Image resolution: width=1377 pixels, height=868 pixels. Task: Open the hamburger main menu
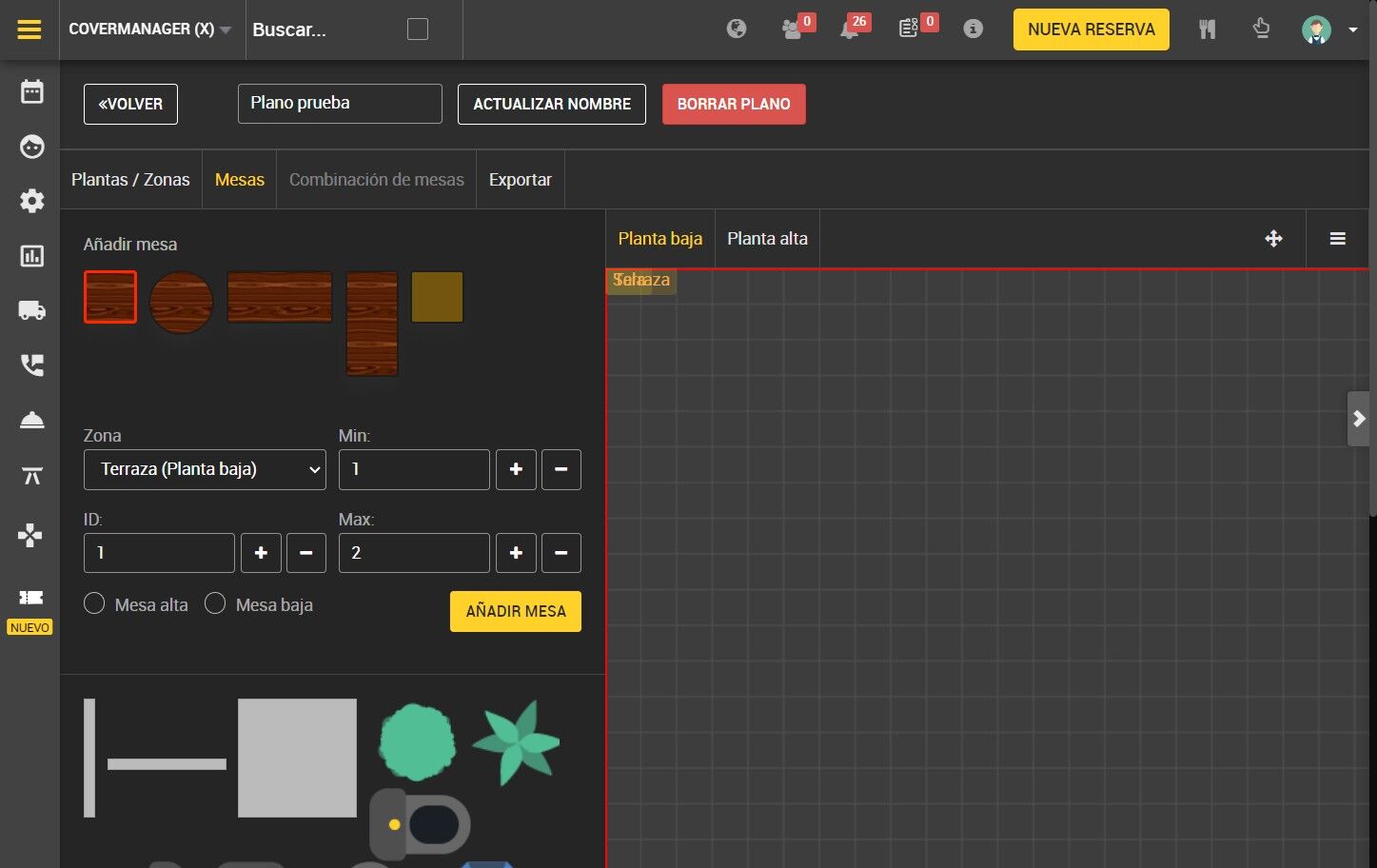click(x=30, y=30)
